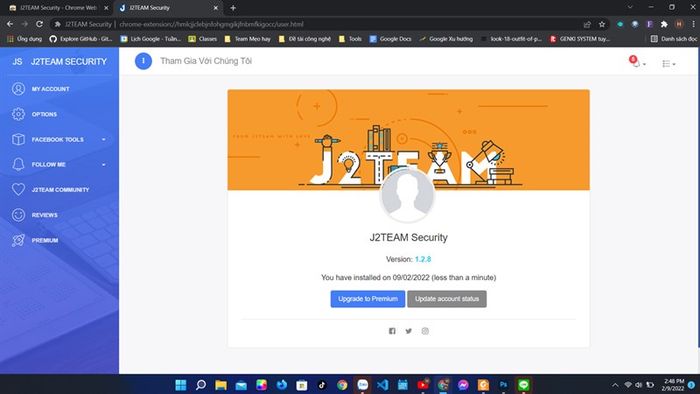The image size is (700, 394).
Task: Open the Explore GitHub bookmark
Action: [81, 39]
